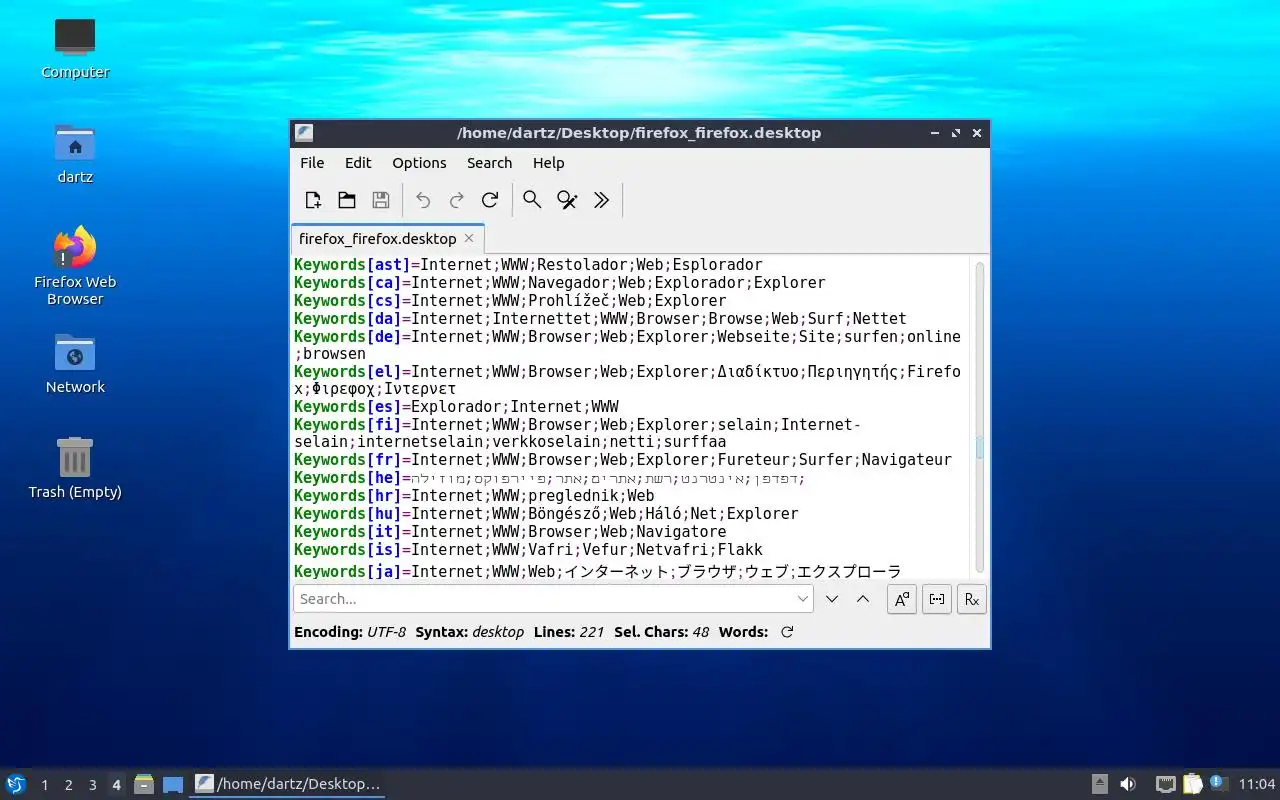1280x800 pixels.
Task: Switch to workspace 3 in taskbar
Action: [92, 785]
